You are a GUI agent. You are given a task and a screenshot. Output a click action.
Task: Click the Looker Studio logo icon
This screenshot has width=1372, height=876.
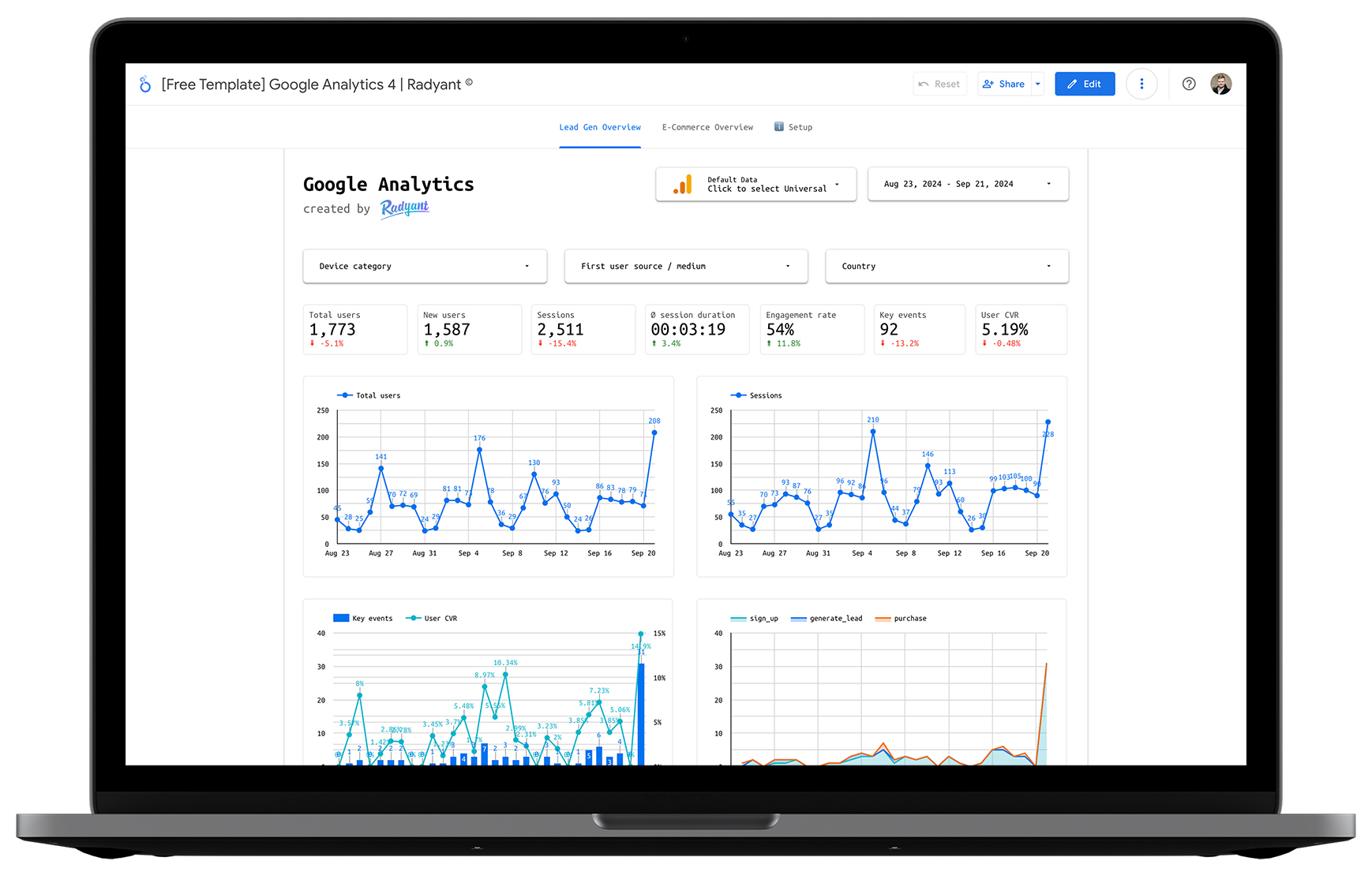(145, 84)
